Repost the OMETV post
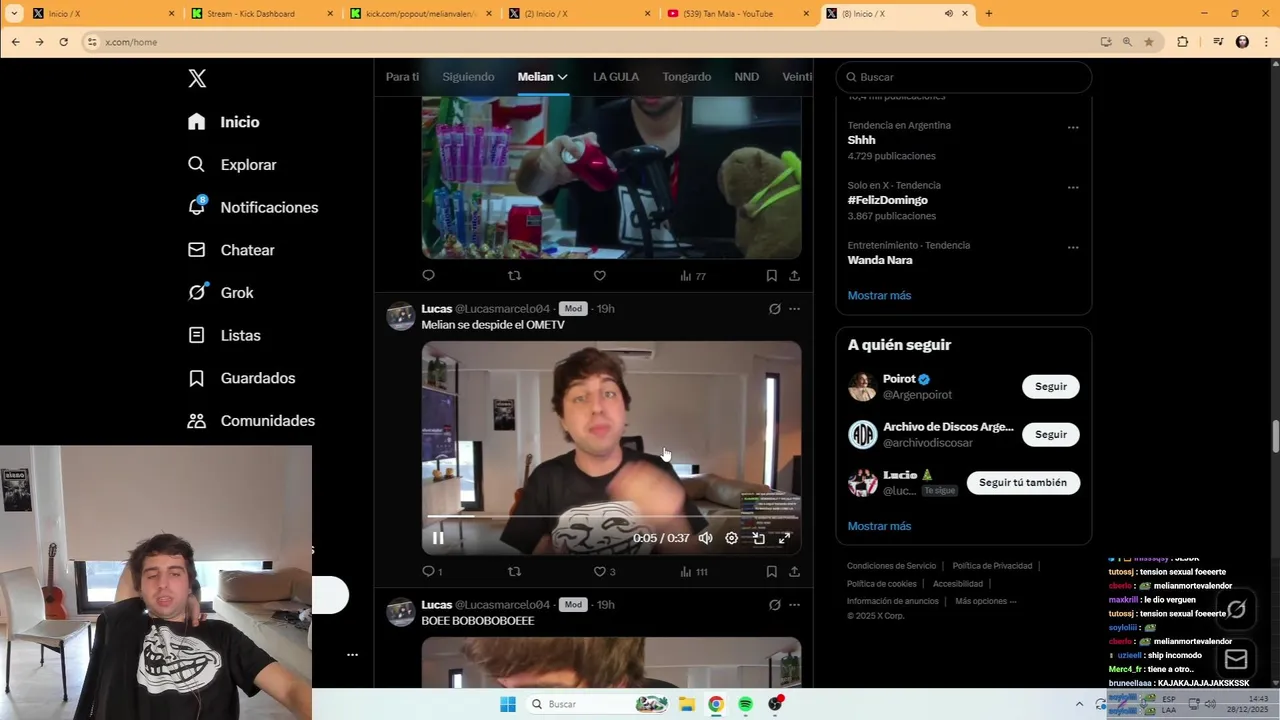 (x=514, y=571)
